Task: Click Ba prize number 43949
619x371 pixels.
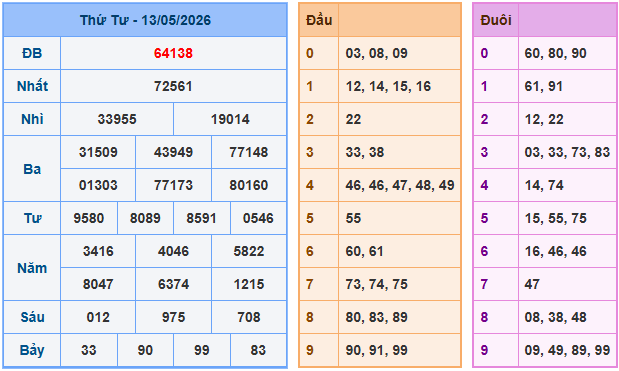Action: coord(173,152)
